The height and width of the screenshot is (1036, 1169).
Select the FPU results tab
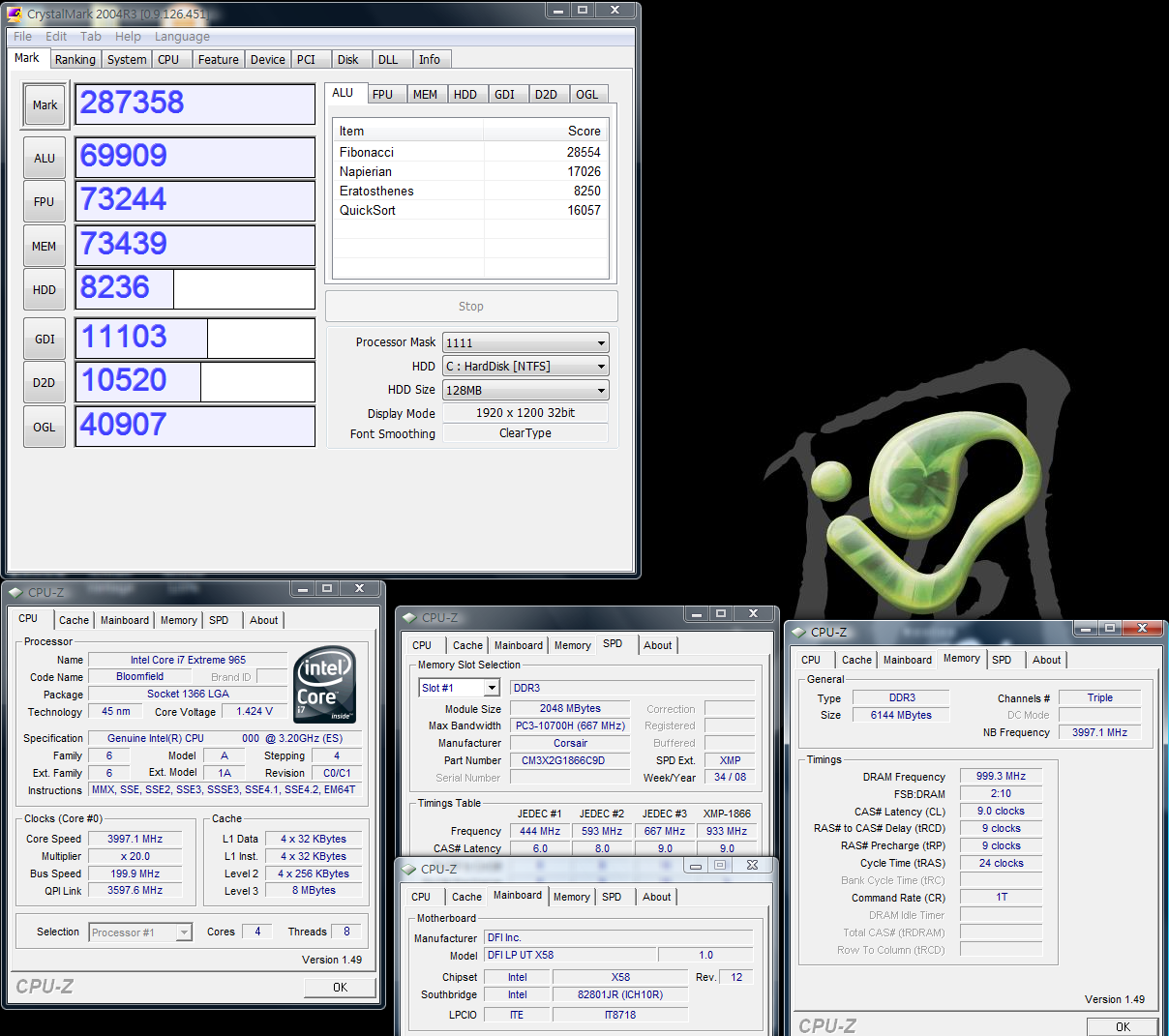(x=382, y=95)
